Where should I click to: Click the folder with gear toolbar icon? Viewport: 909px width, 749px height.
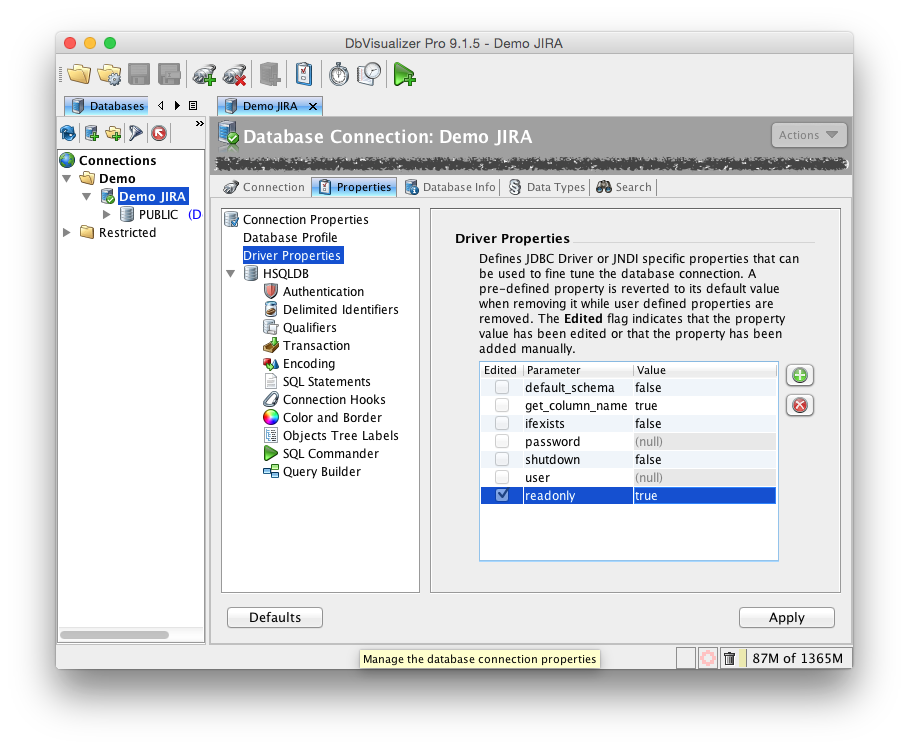click(x=109, y=74)
